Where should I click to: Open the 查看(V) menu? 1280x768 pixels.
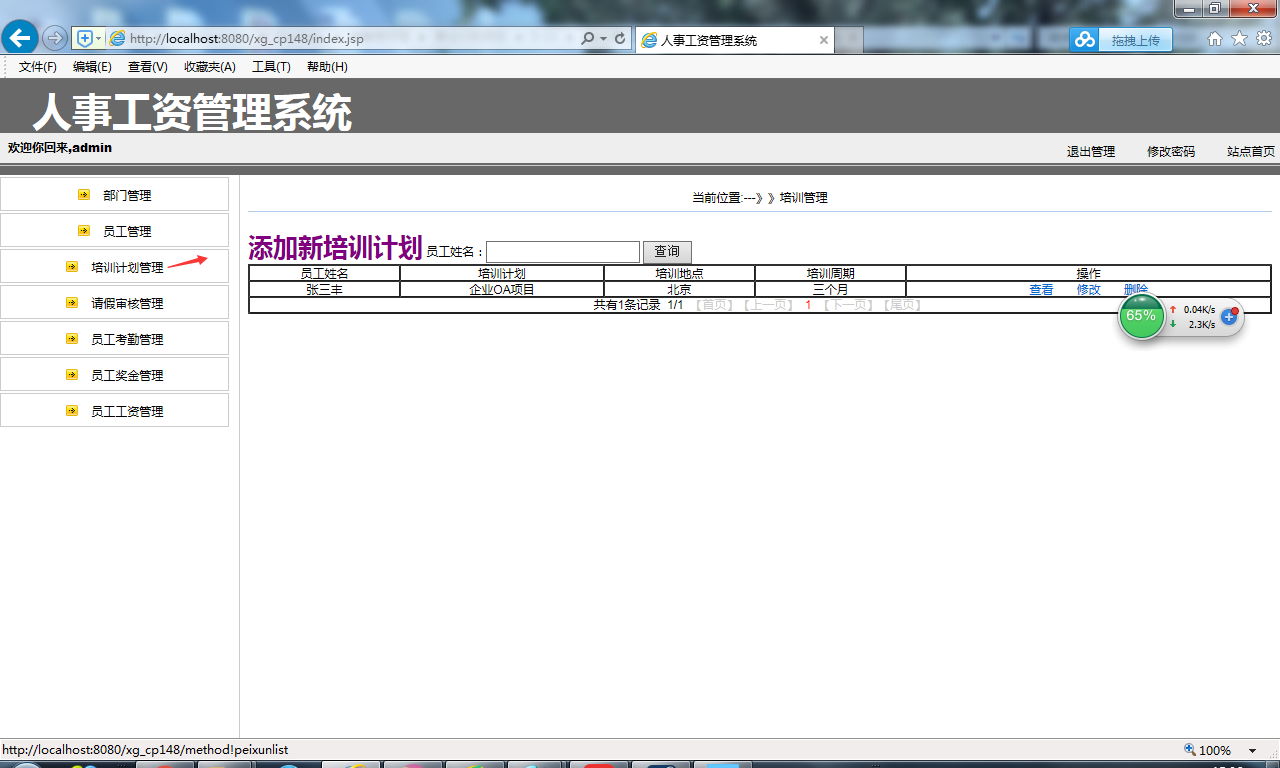[147, 67]
